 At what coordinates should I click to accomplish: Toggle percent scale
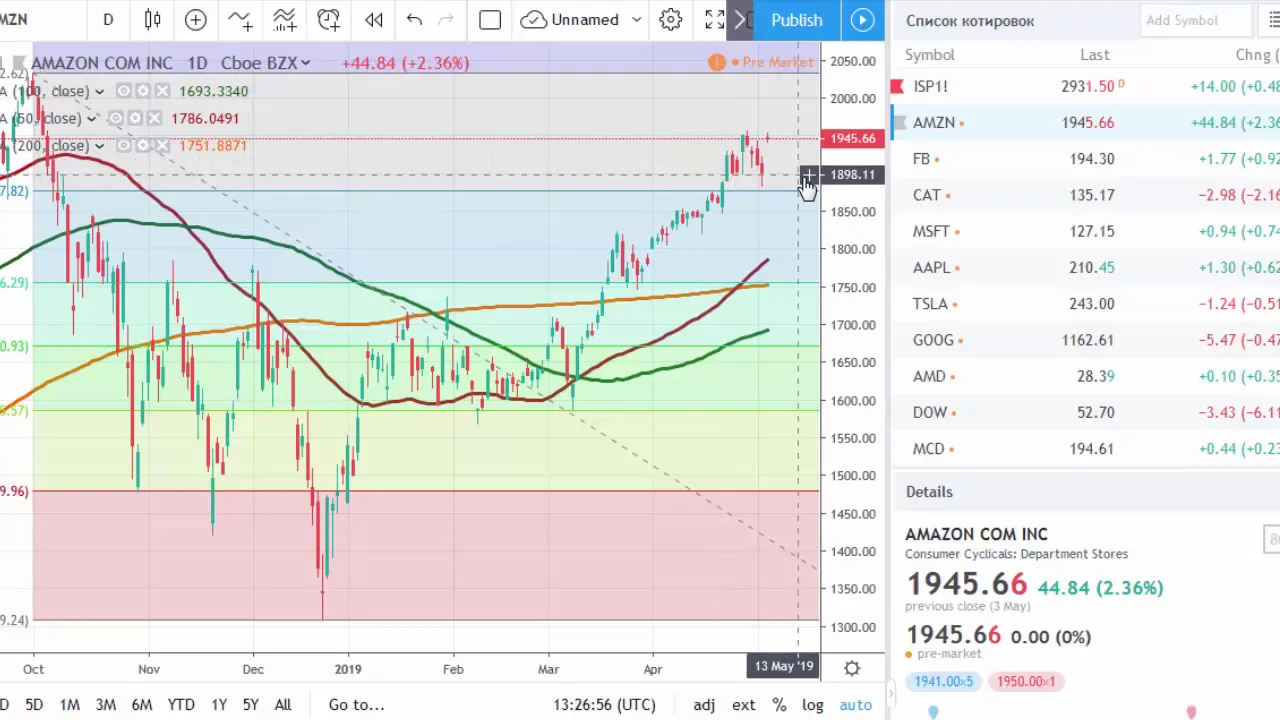point(781,704)
